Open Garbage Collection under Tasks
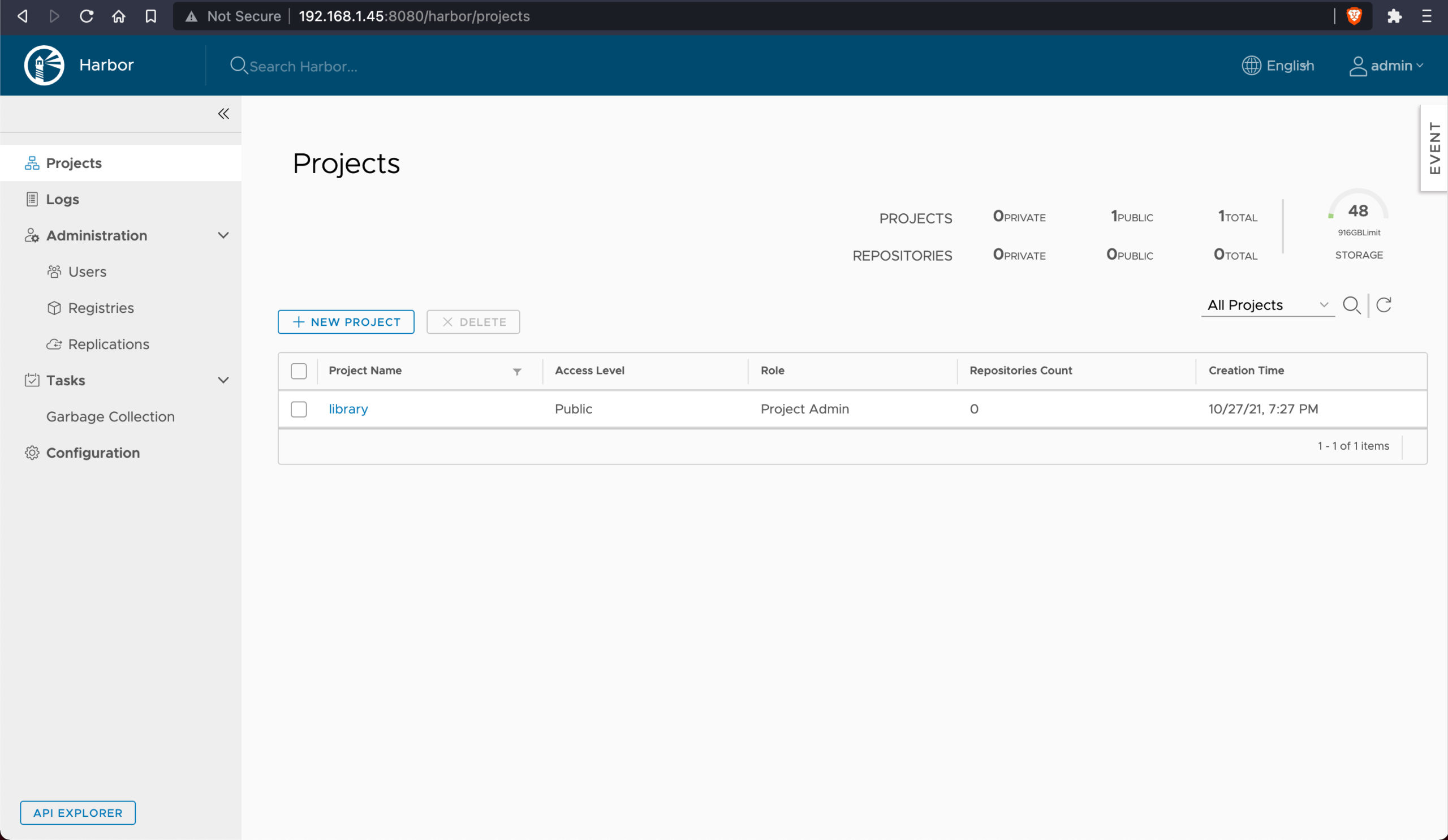Viewport: 1448px width, 840px height. tap(110, 416)
